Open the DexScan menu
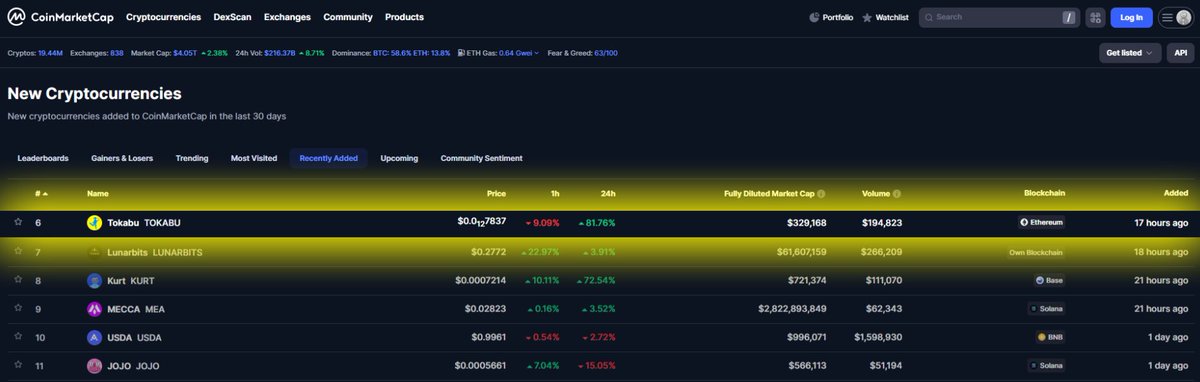Viewport: 1200px width, 382px height. pos(232,17)
